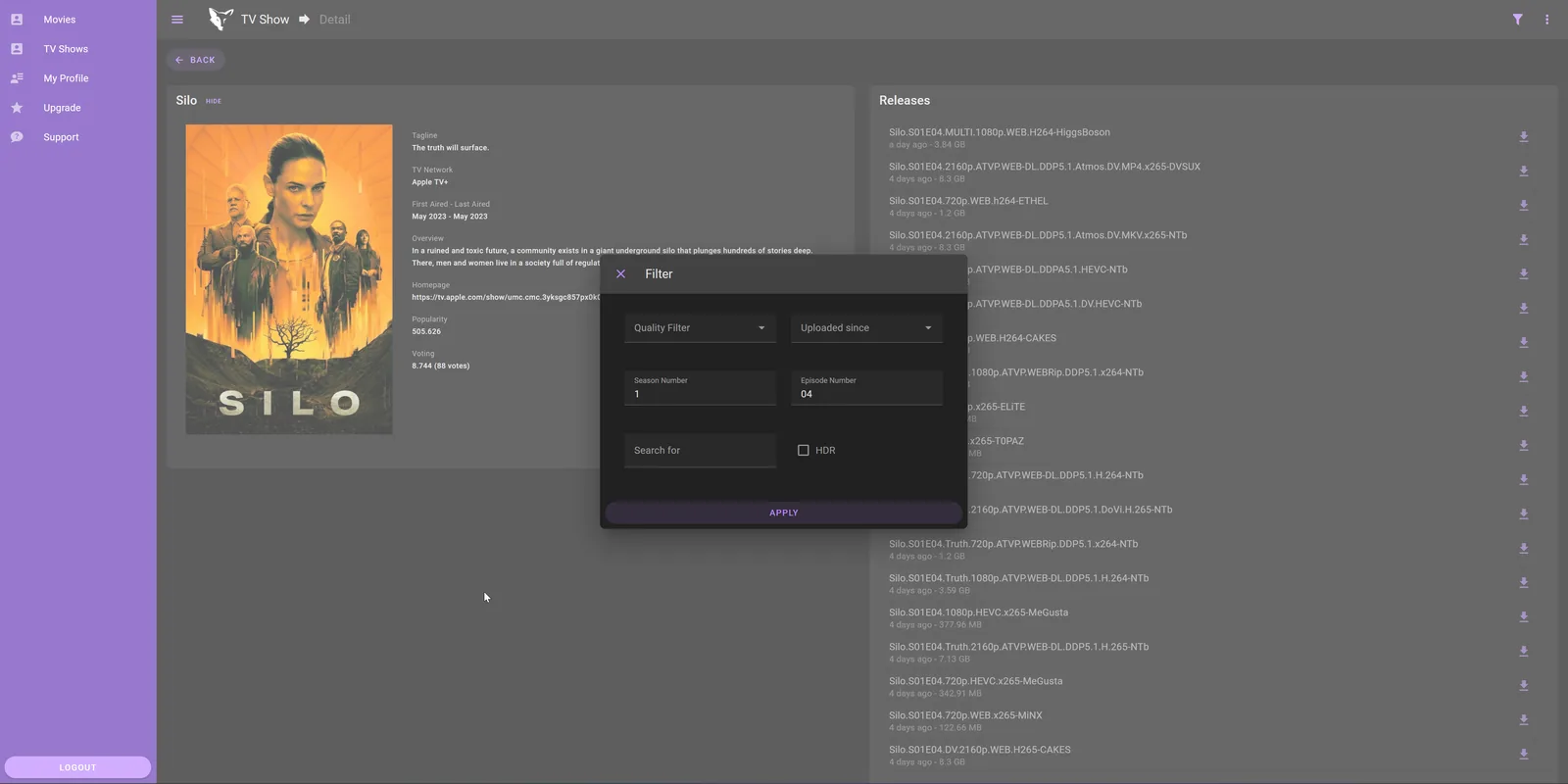
Task: Enable the HDR checkbox
Action: (x=804, y=451)
